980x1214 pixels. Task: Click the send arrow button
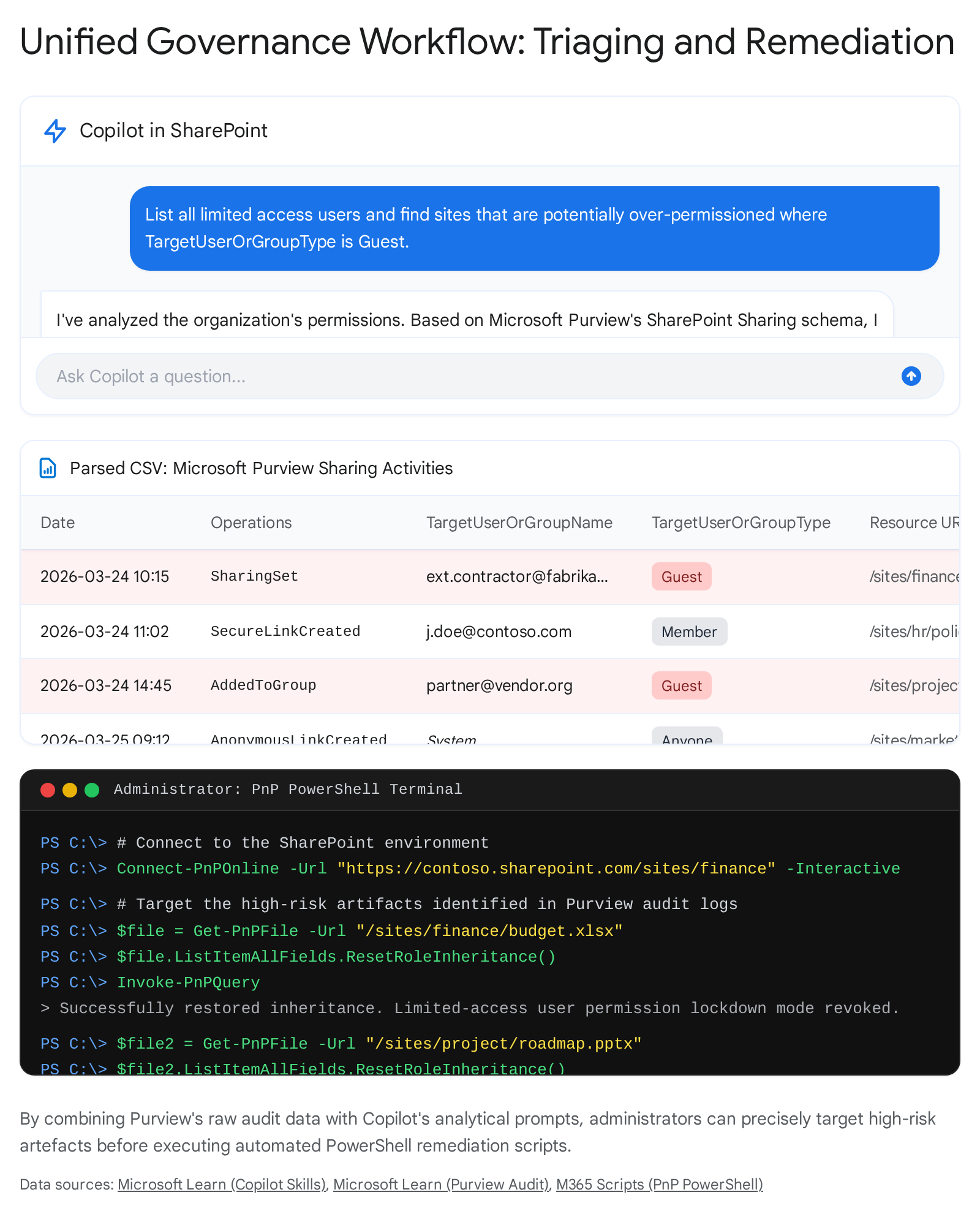(911, 376)
